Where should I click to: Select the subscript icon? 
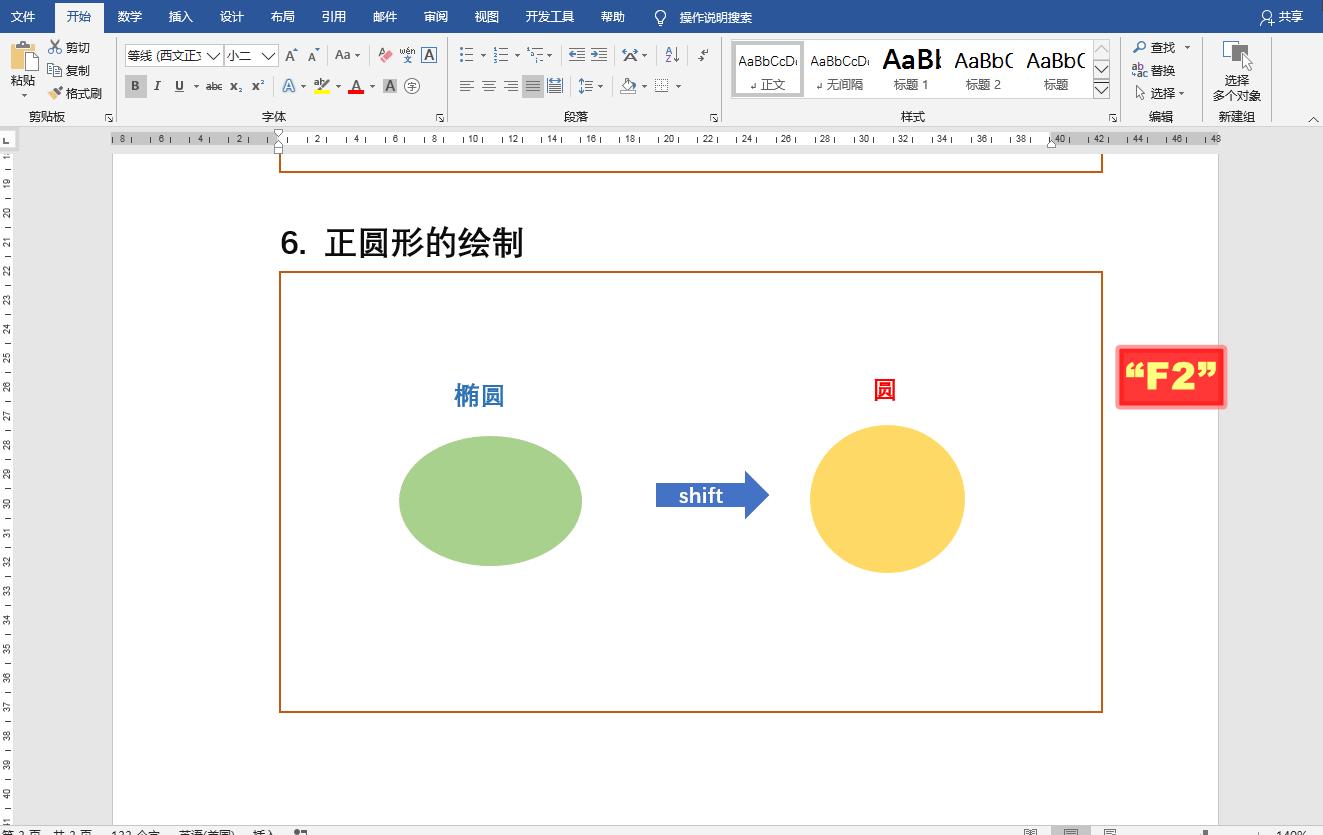236,86
